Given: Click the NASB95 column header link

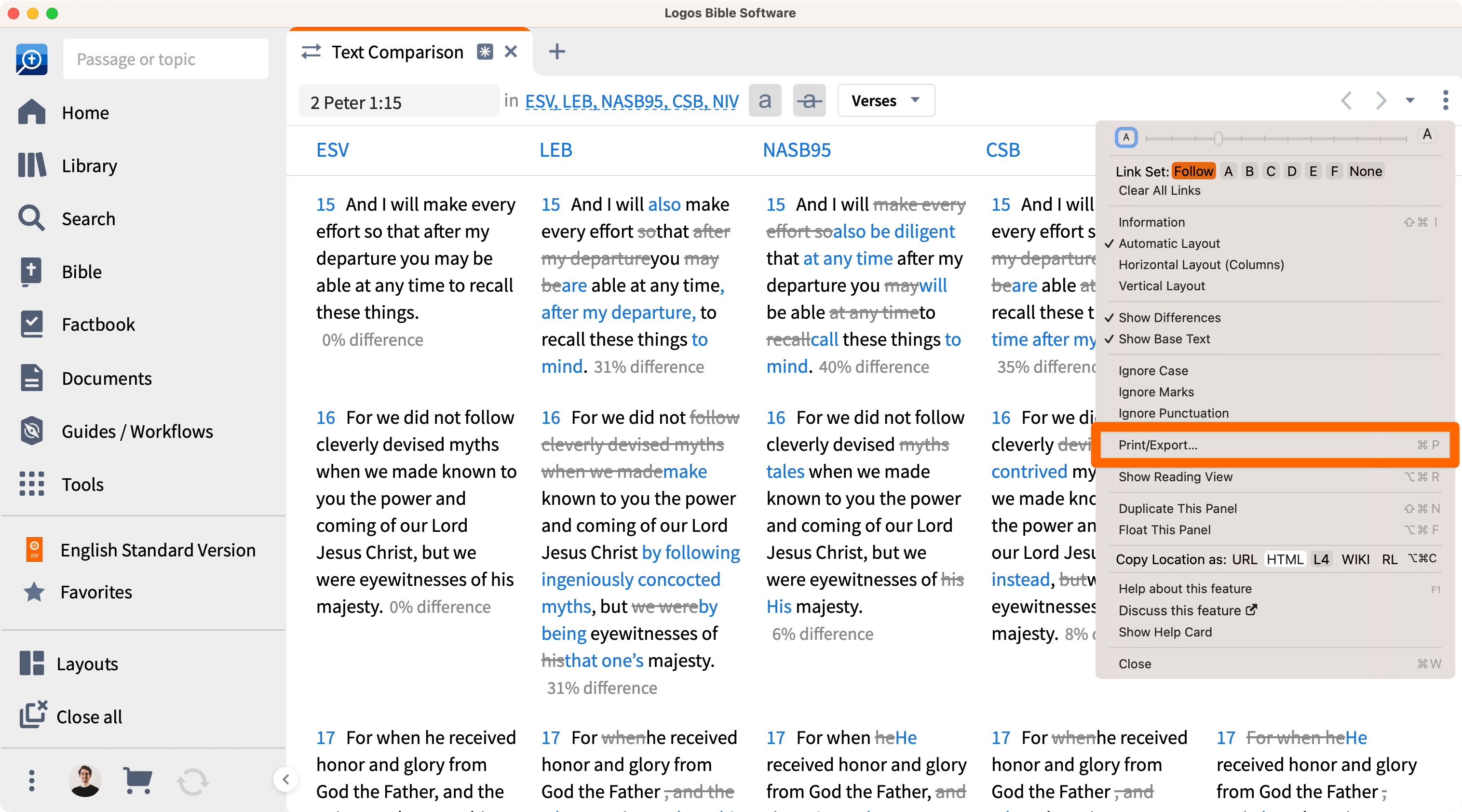Looking at the screenshot, I should point(796,150).
